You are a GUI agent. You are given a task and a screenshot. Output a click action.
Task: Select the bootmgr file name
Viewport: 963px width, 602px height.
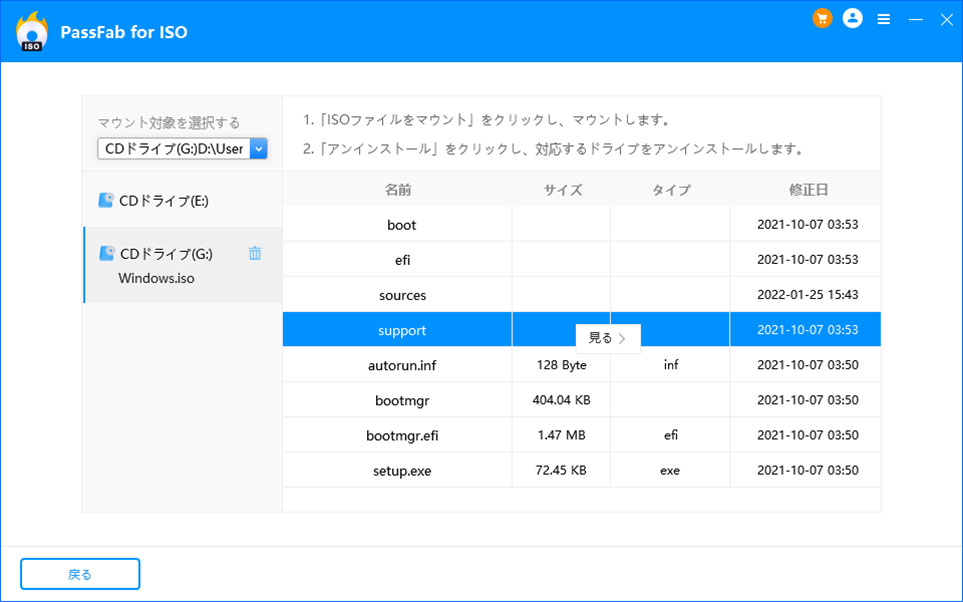pyautogui.click(x=402, y=401)
